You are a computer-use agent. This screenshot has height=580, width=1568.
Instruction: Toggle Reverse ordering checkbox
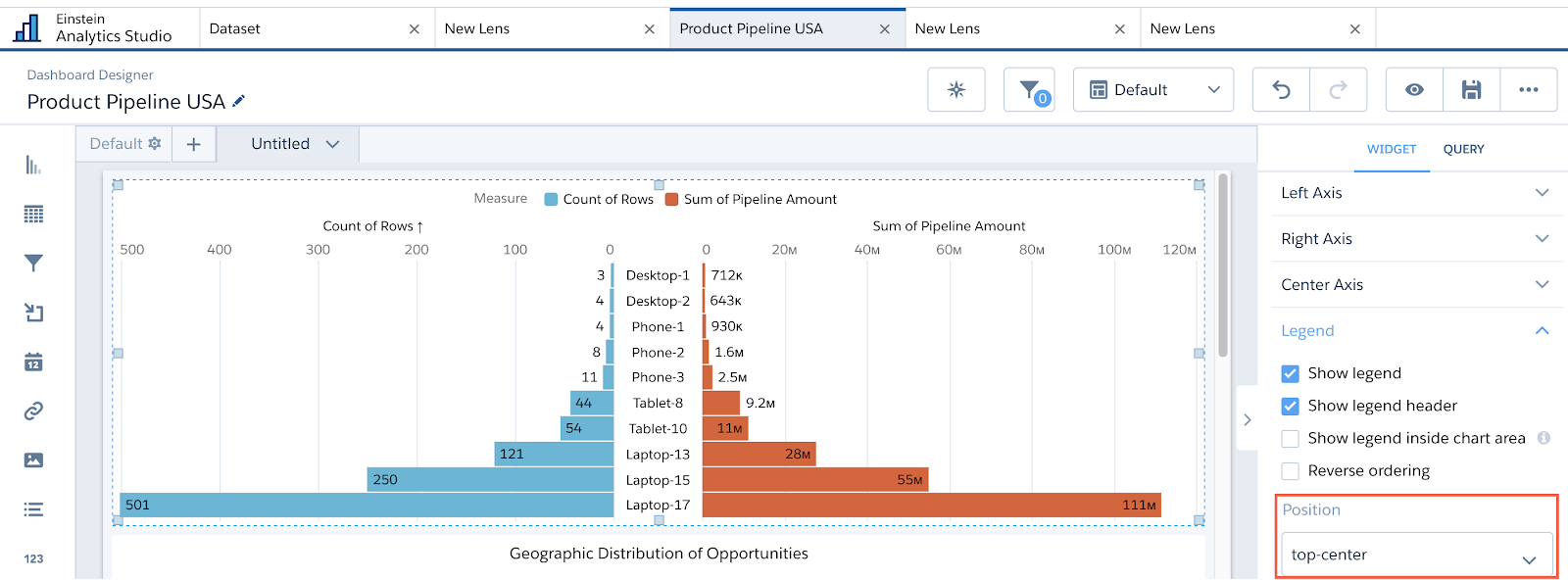[x=1291, y=471]
